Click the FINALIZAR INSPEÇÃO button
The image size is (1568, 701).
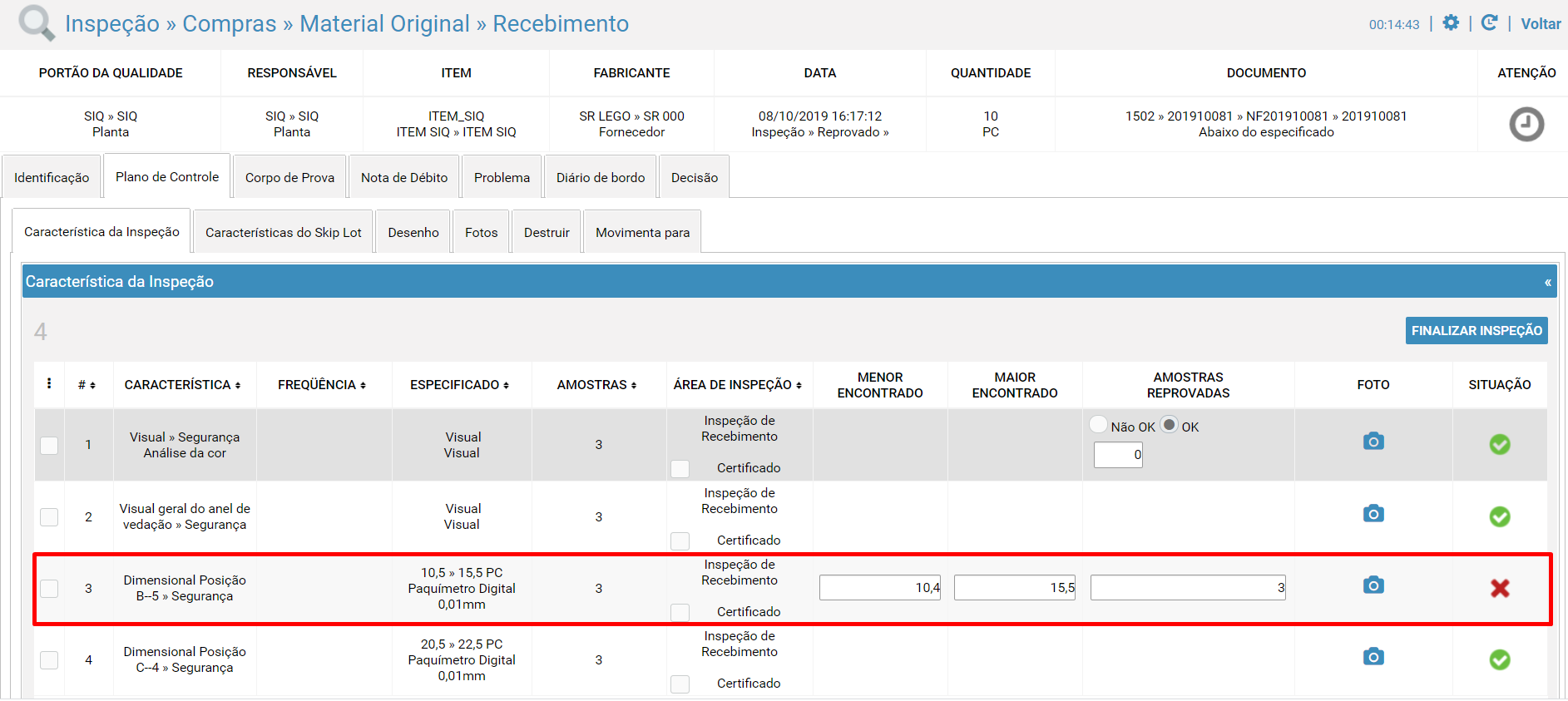tap(1476, 331)
